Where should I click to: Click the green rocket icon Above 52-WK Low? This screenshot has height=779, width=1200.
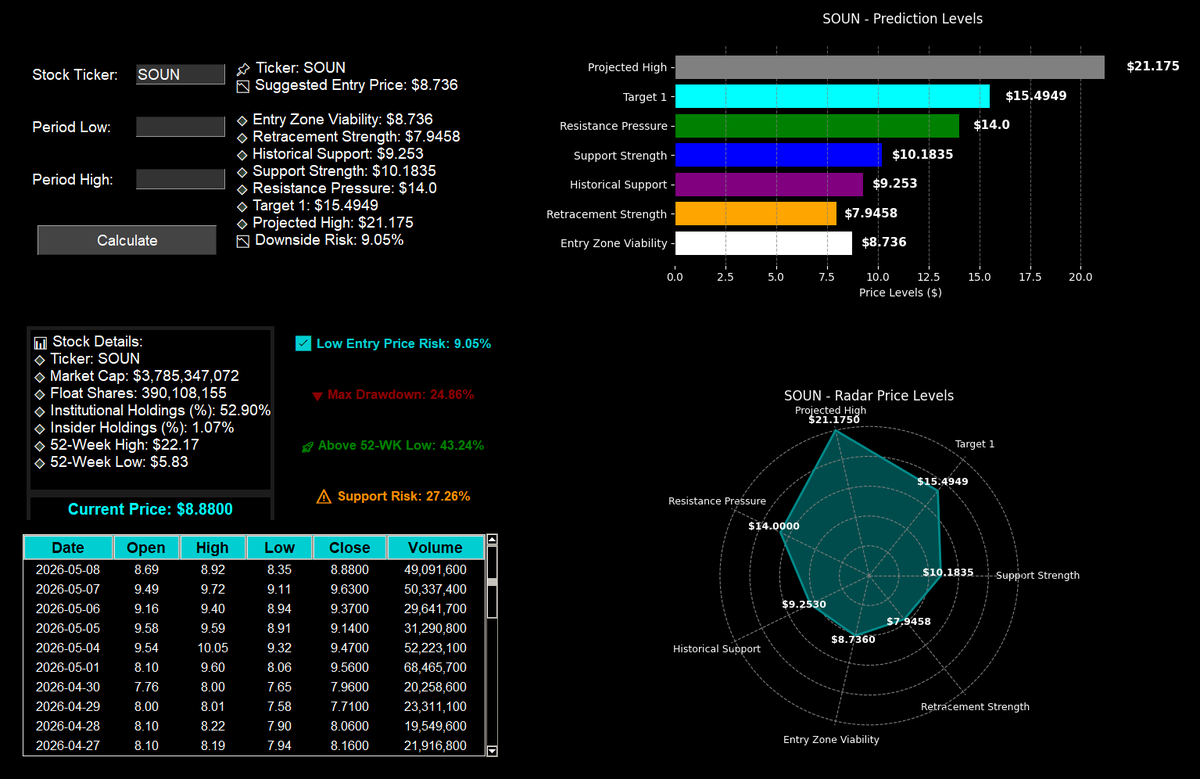point(307,446)
